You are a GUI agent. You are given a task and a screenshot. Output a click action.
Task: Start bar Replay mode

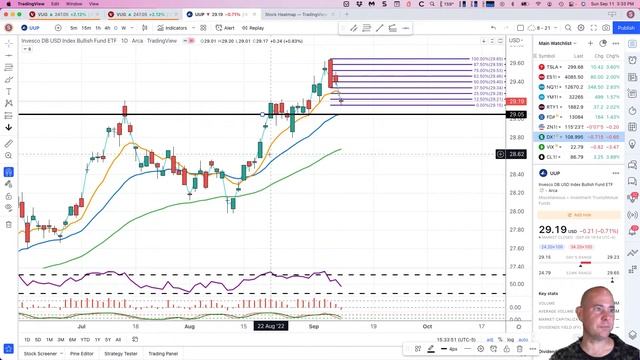tap(253, 28)
